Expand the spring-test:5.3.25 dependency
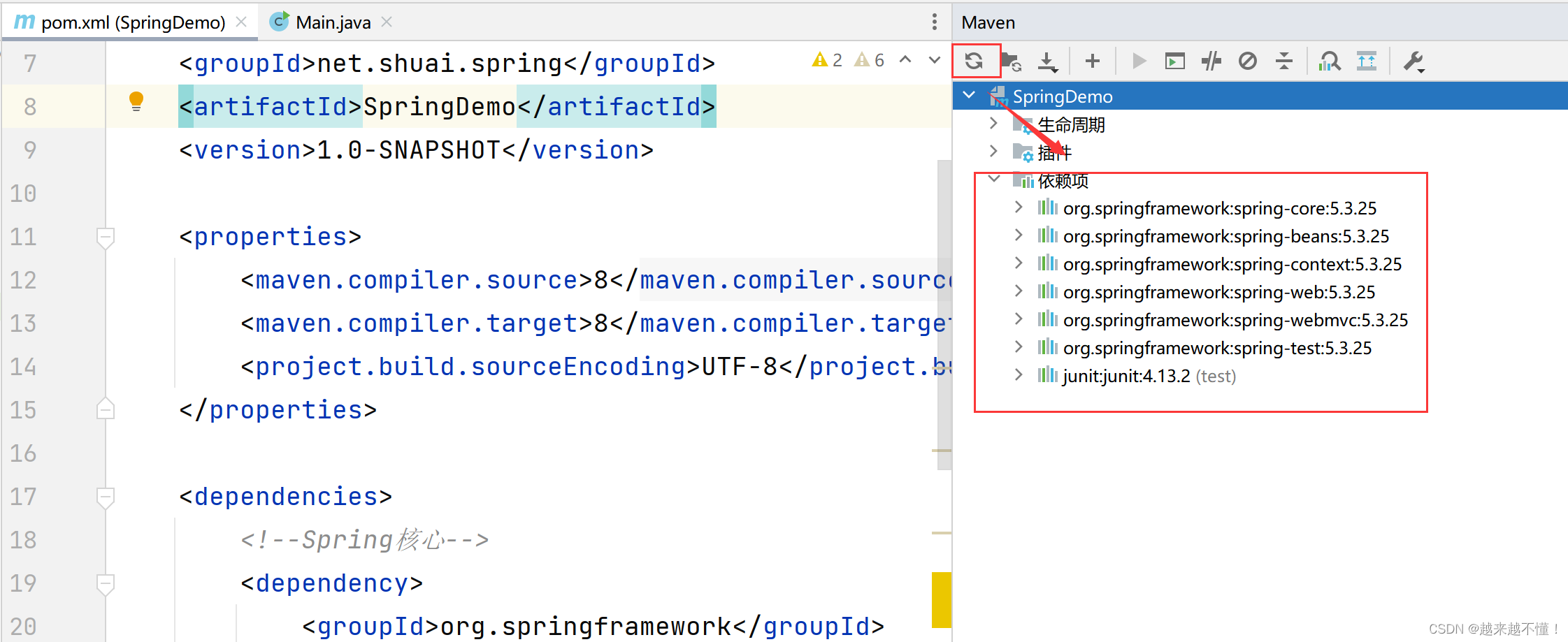1568x642 pixels. coord(1019,347)
